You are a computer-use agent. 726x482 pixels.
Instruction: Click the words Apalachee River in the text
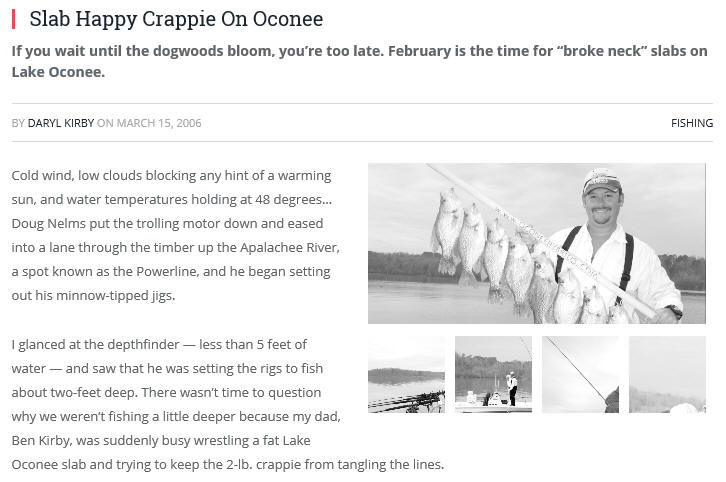(x=289, y=247)
